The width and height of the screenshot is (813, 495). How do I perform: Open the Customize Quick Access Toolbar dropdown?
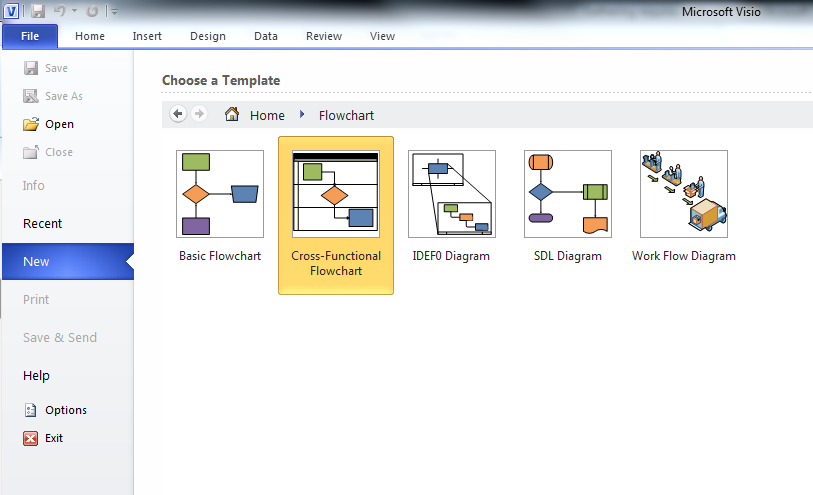(114, 12)
